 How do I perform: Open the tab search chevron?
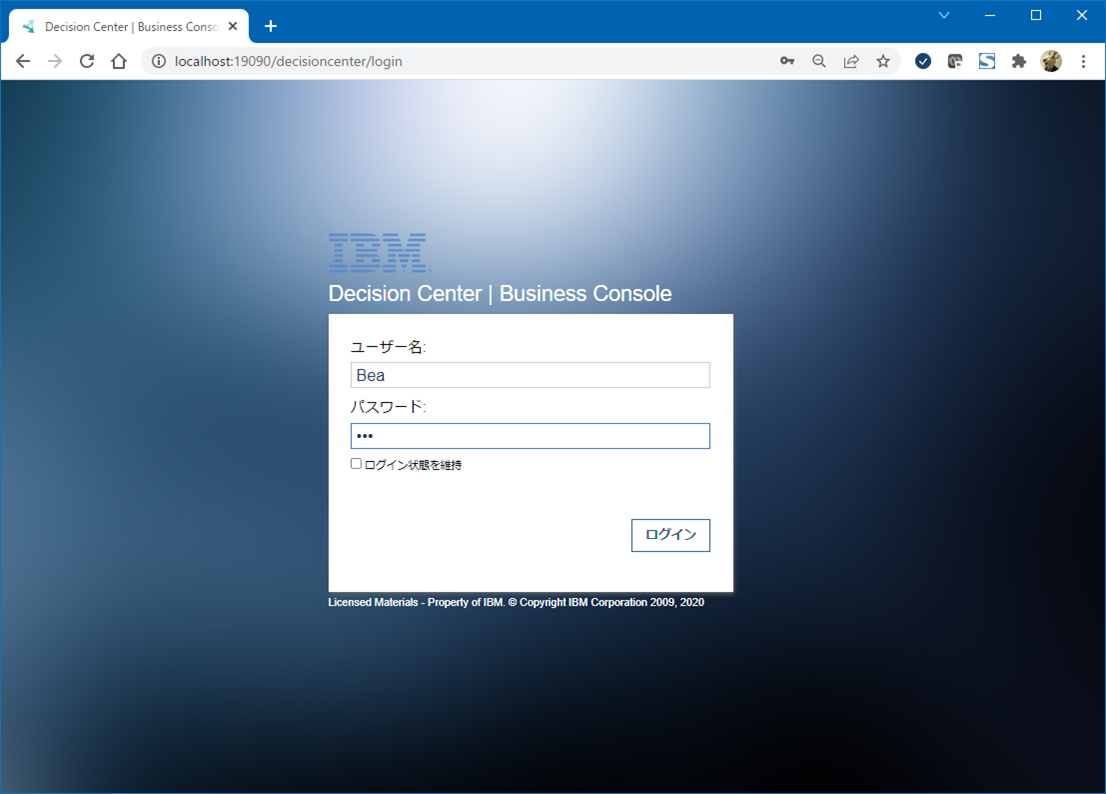pos(944,15)
